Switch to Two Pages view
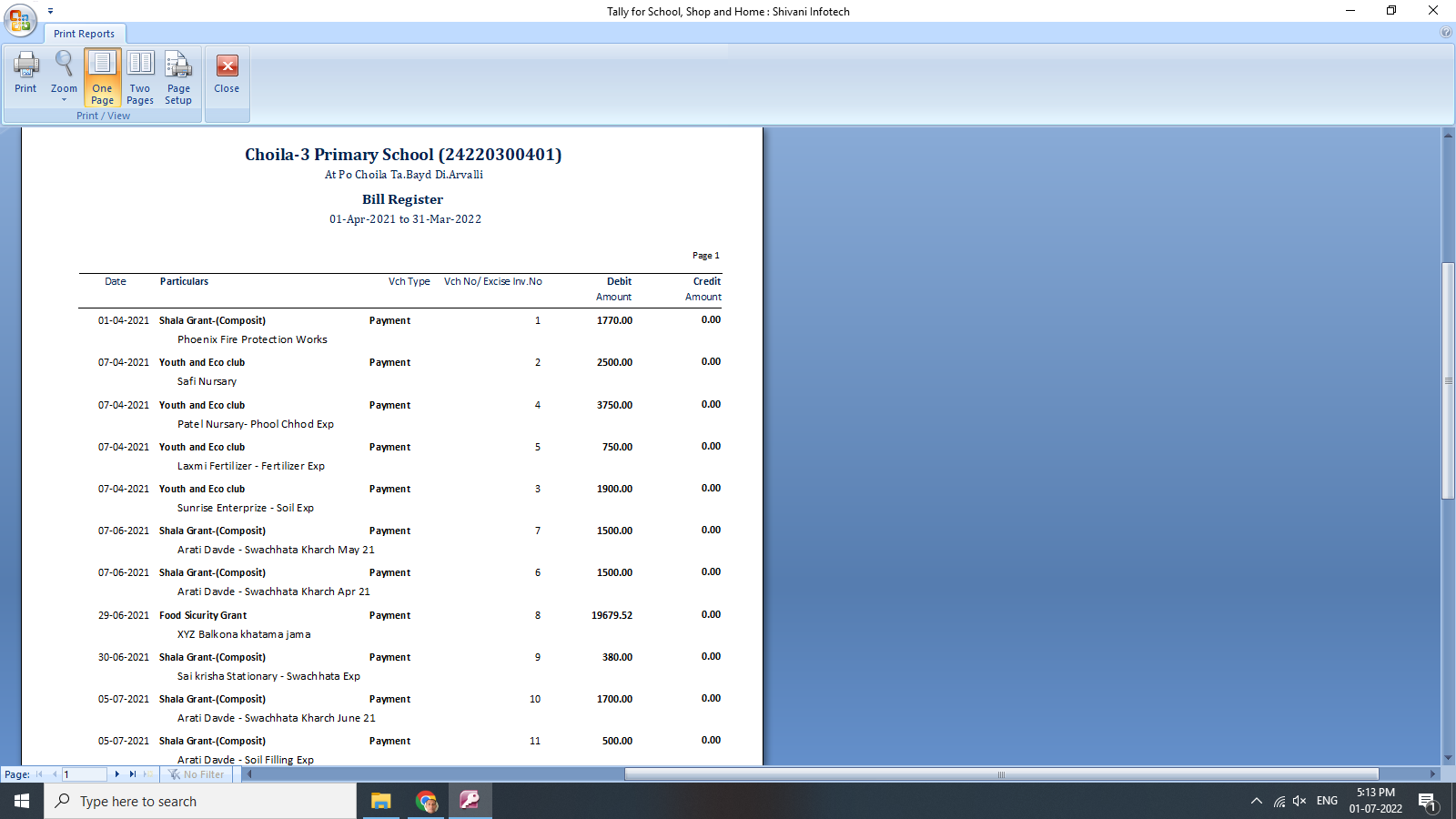The height and width of the screenshot is (819, 1456). [x=139, y=76]
